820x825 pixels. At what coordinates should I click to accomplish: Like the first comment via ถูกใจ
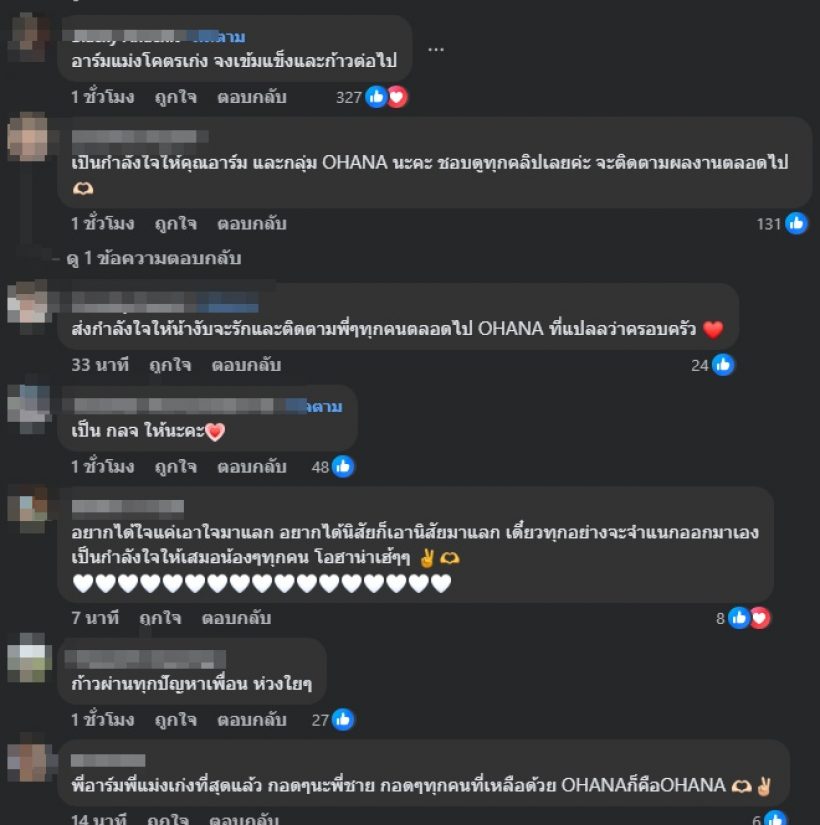pos(176,97)
